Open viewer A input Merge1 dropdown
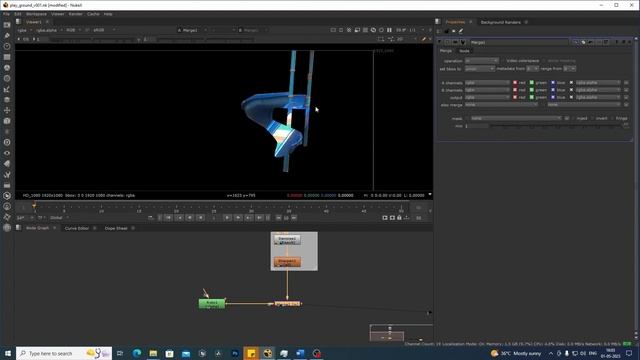 [x=192, y=30]
